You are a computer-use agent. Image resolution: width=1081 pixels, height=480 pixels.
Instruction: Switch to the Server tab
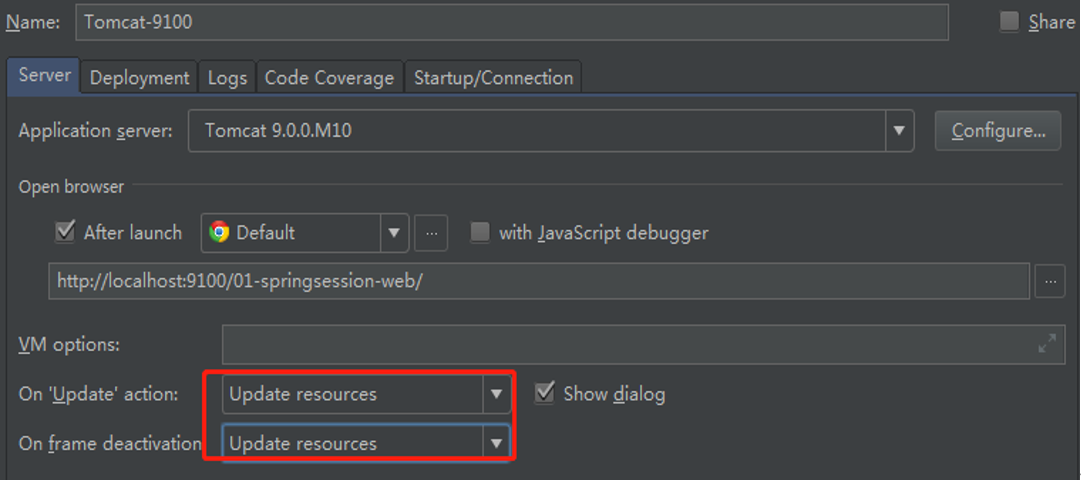point(44,75)
